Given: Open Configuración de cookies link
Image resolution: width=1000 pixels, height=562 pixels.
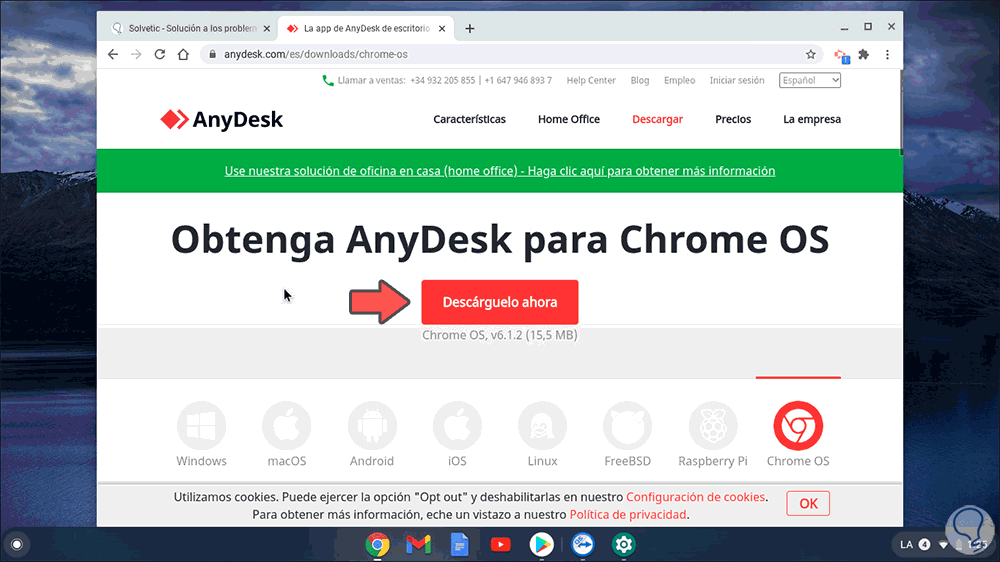Looking at the screenshot, I should (695, 497).
